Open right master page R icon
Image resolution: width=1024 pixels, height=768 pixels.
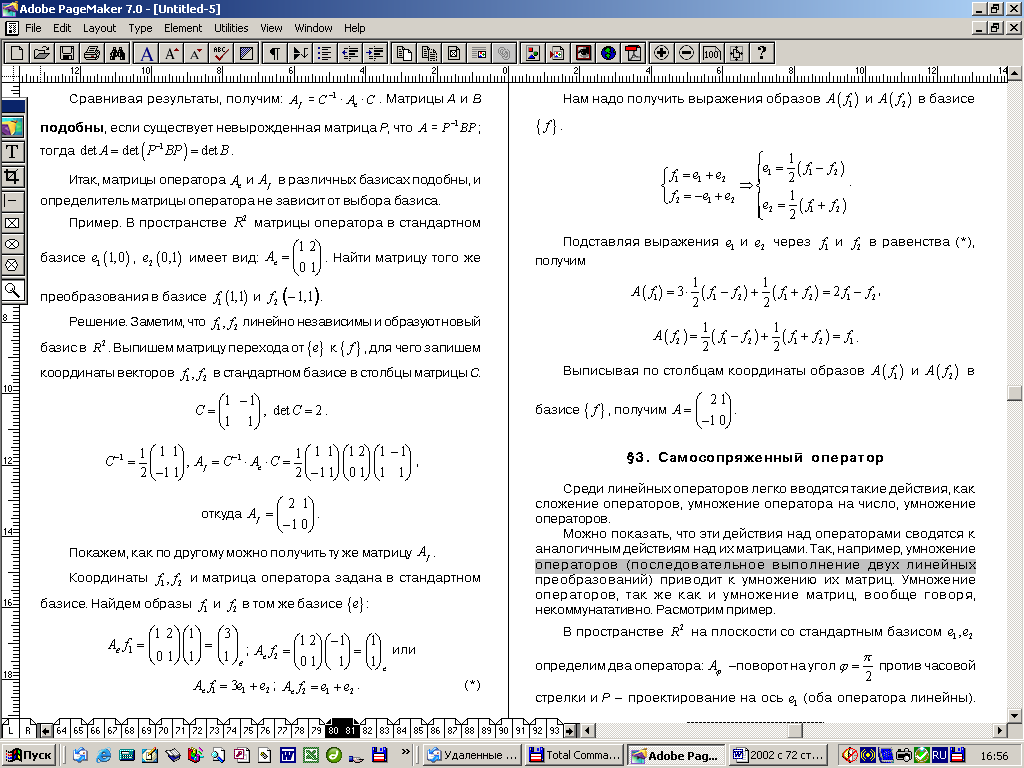tap(28, 730)
